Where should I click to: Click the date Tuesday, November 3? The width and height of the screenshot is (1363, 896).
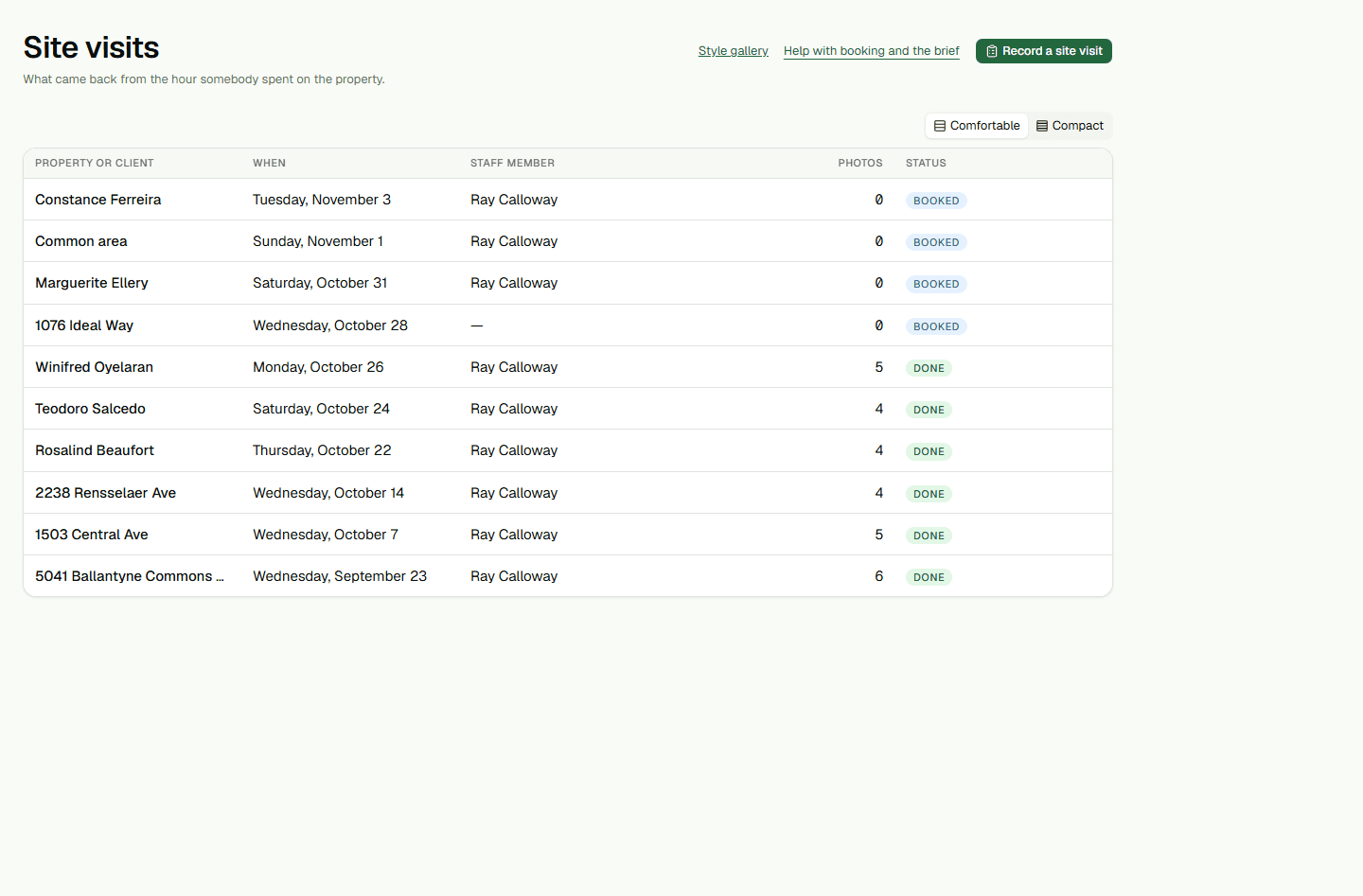pyautogui.click(x=322, y=200)
